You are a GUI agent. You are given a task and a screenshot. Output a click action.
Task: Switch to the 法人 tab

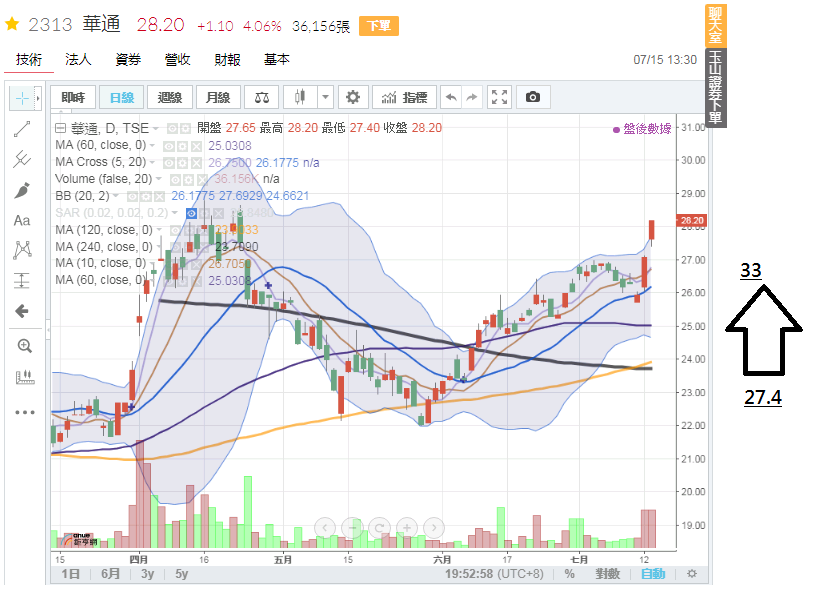(x=78, y=60)
